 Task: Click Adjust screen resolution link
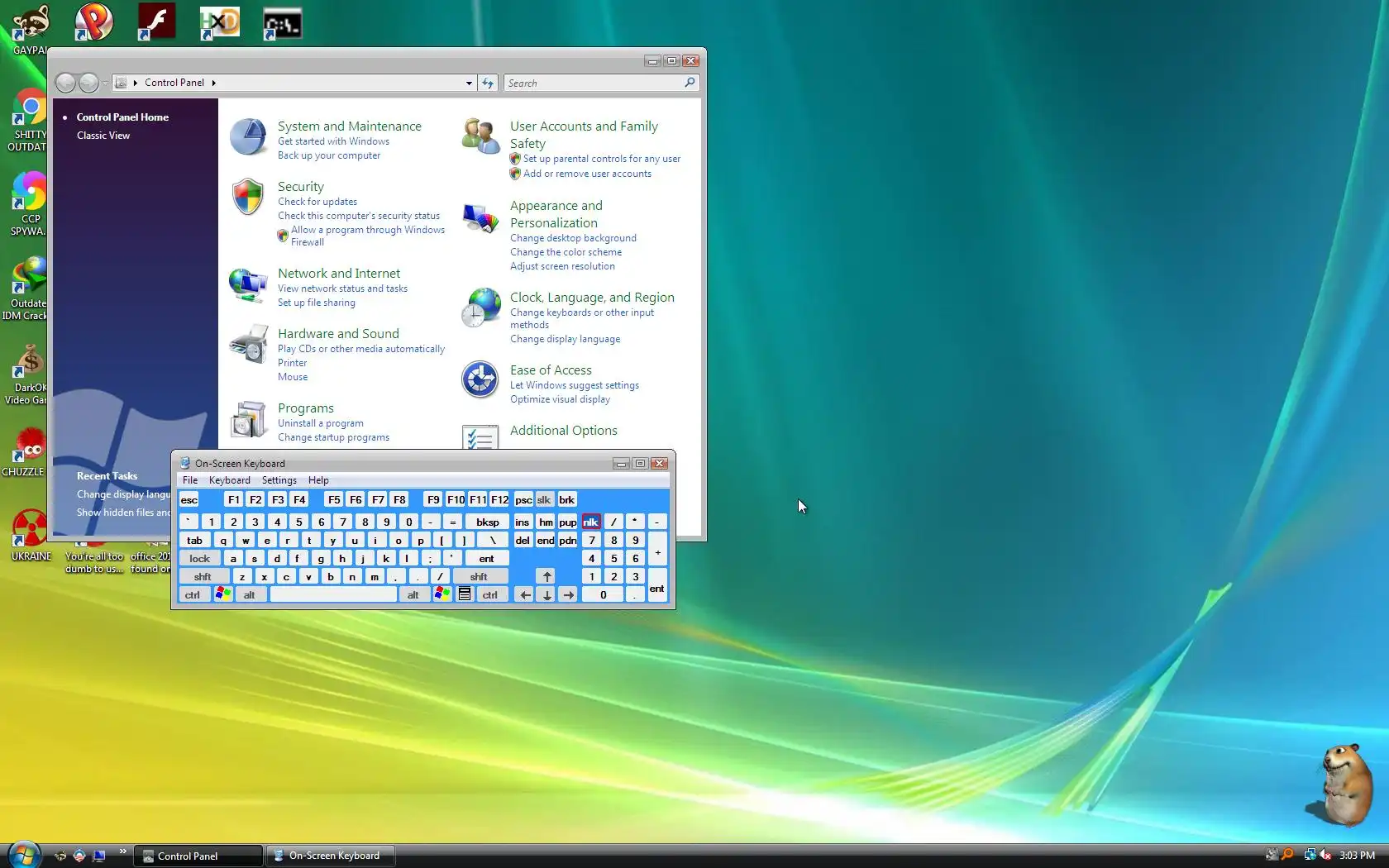pos(562,266)
